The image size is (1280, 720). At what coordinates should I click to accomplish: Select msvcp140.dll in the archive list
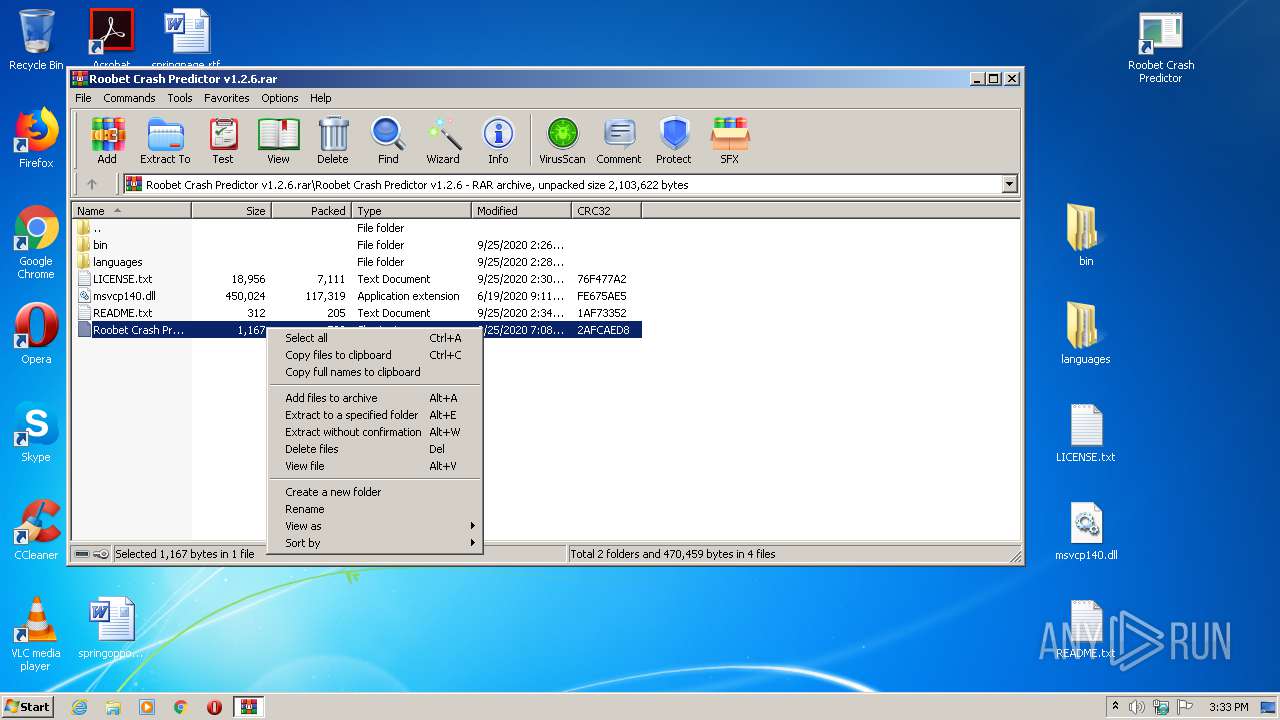tap(124, 296)
